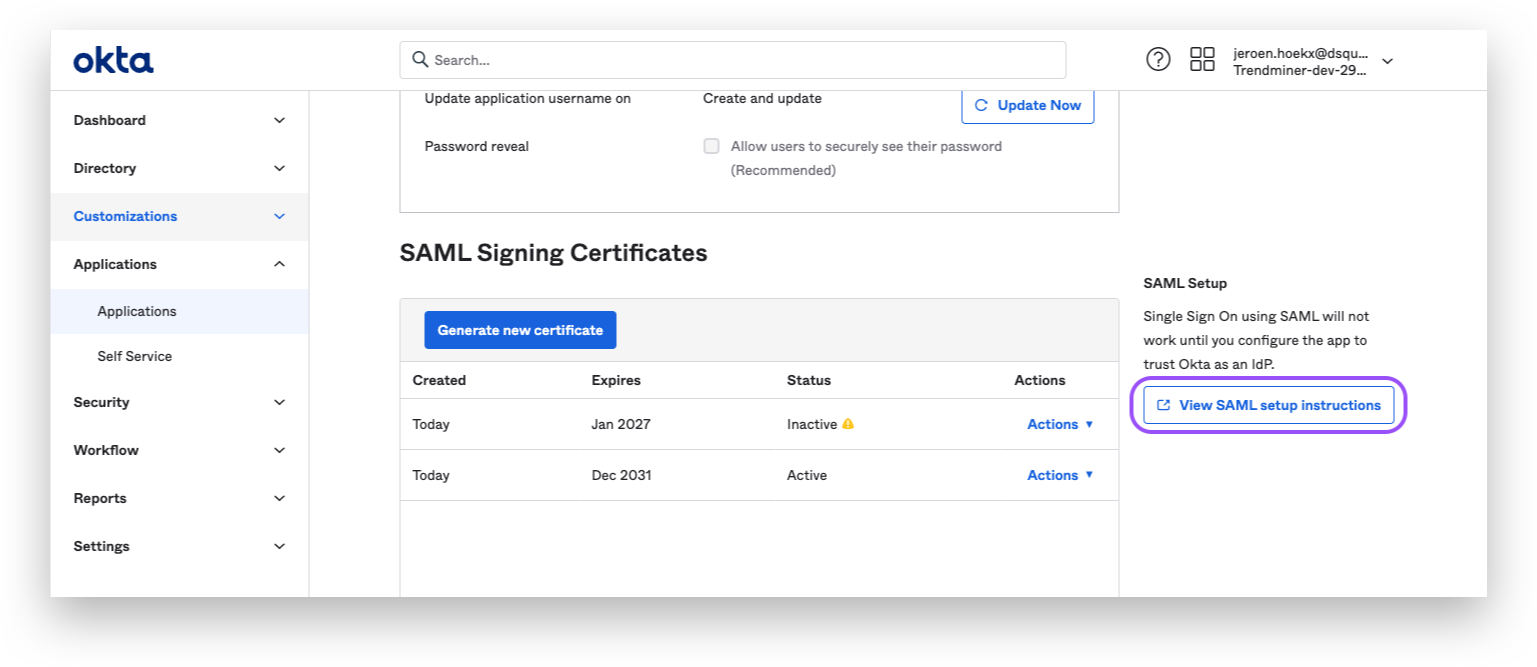Screen dimensions: 1537x667
Task: Click the external link icon for SAML instructions
Action: click(1163, 405)
